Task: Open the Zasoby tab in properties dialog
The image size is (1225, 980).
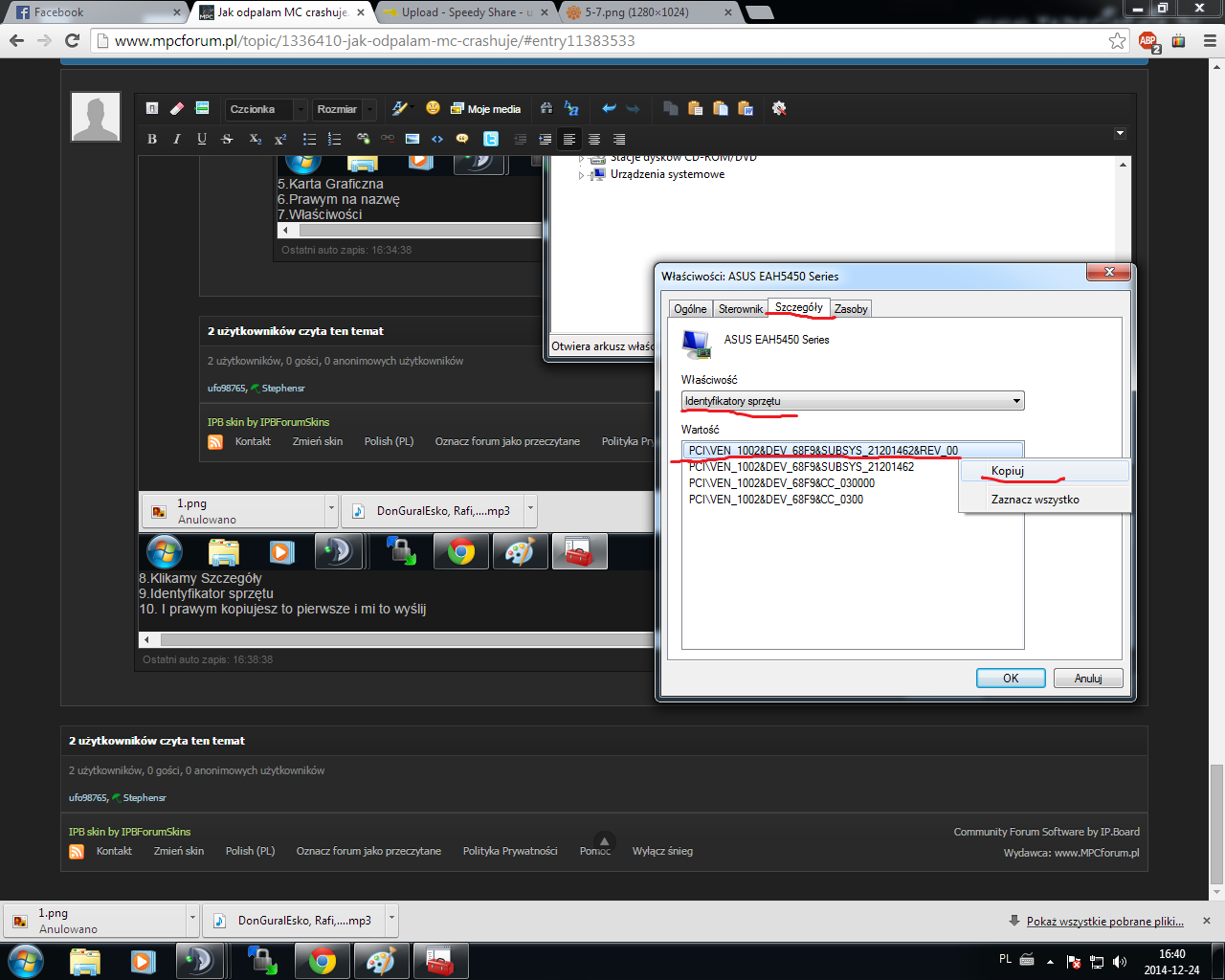Action: 851,309
